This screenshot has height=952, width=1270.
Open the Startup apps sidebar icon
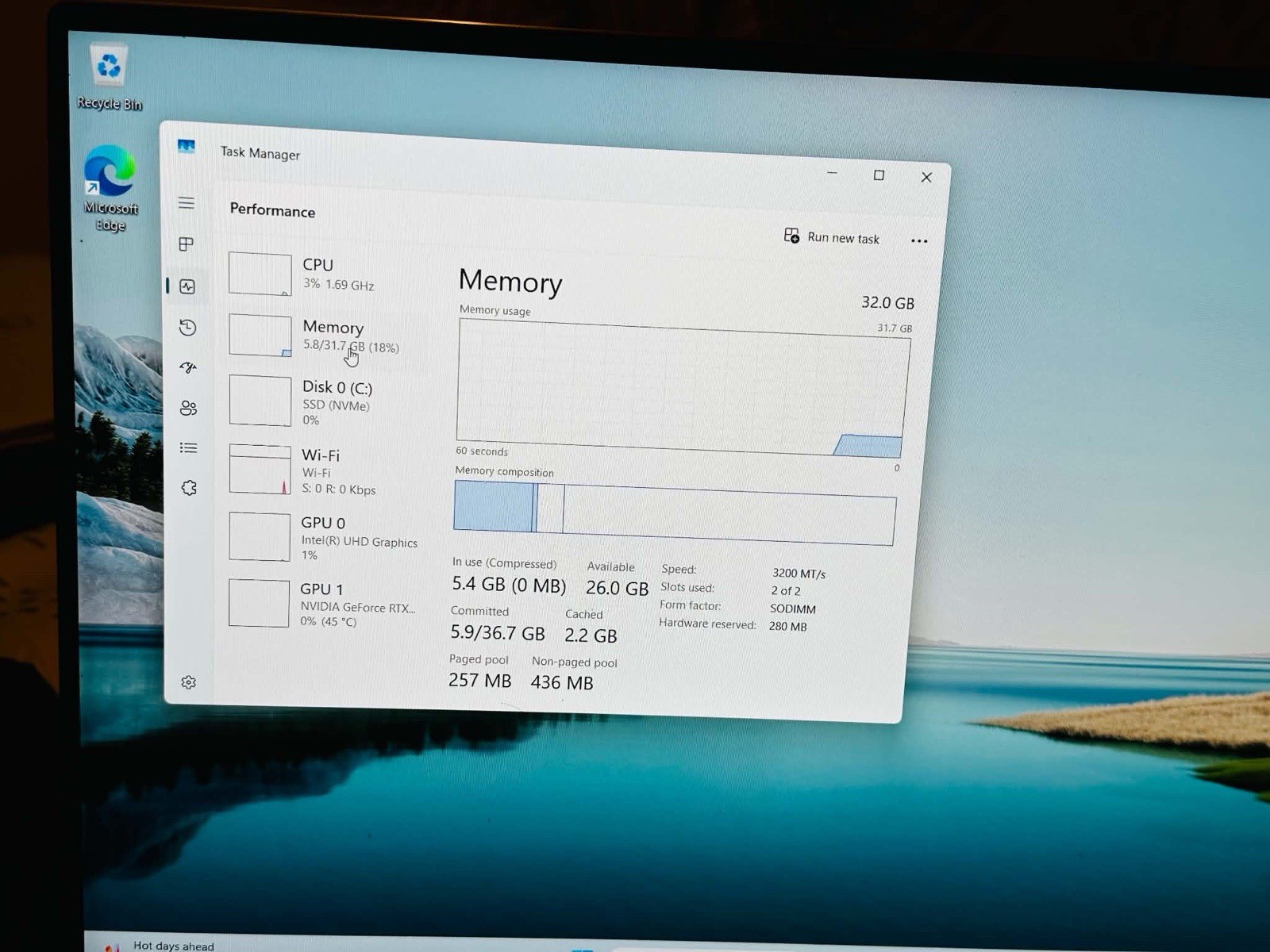click(x=188, y=367)
